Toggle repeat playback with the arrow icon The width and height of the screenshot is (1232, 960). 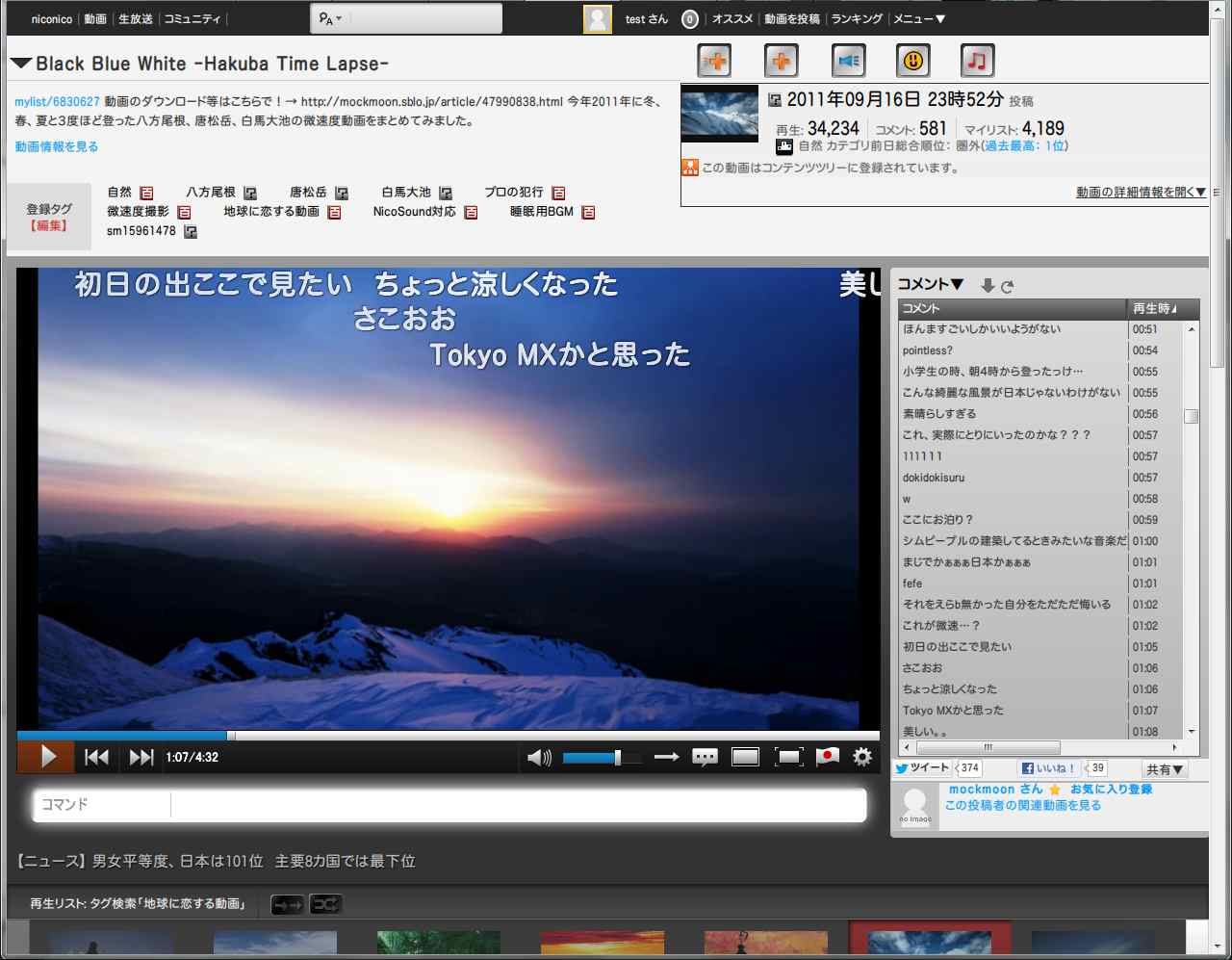(666, 757)
